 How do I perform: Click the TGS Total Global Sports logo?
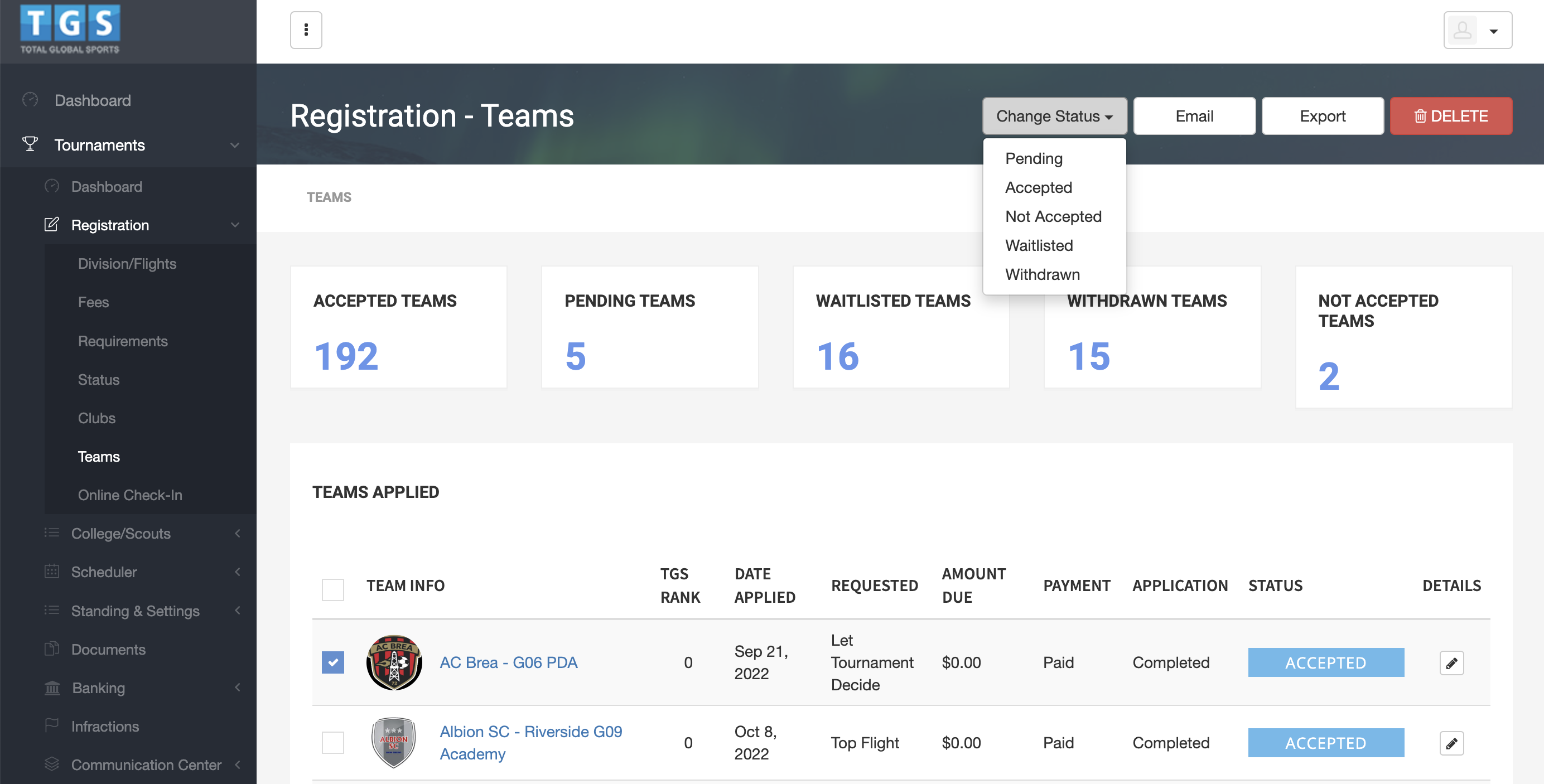pyautogui.click(x=70, y=30)
